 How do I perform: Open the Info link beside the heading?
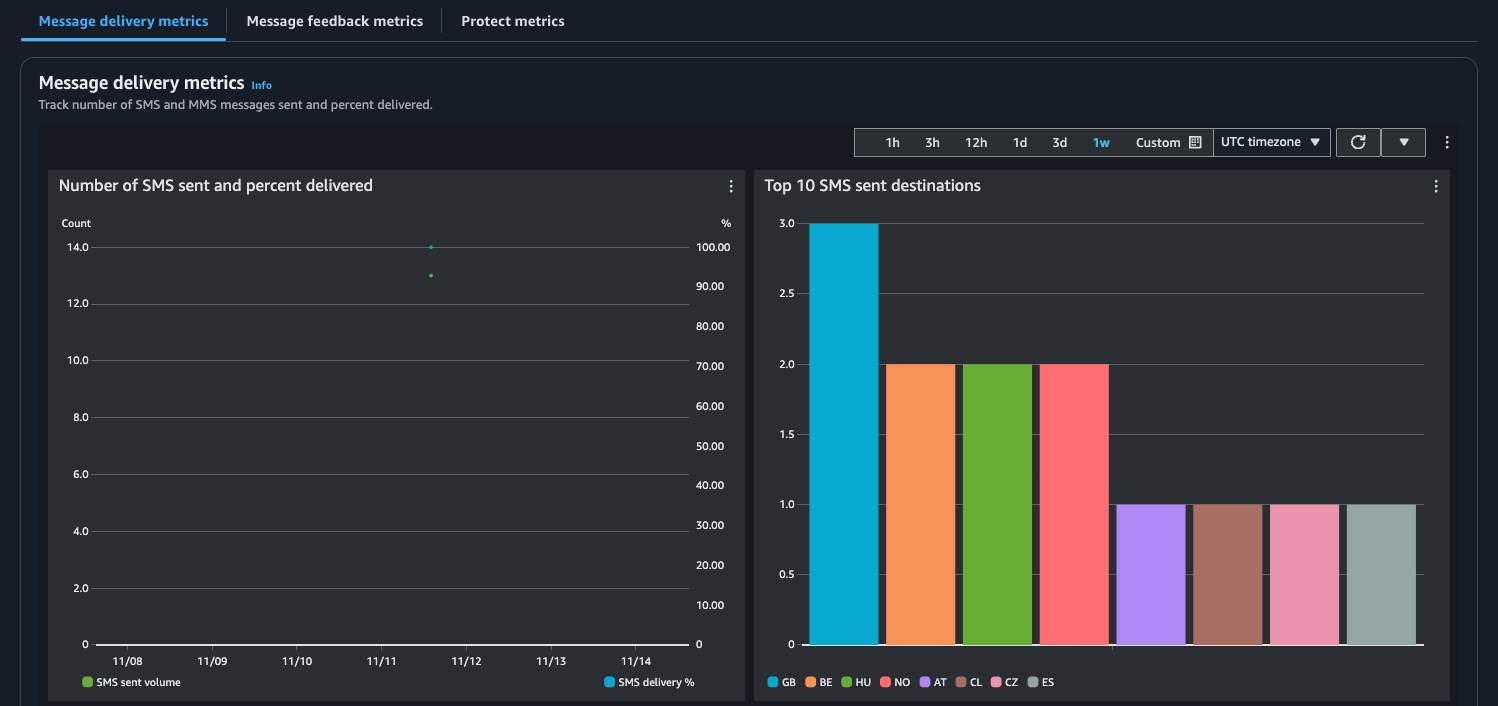click(x=261, y=85)
